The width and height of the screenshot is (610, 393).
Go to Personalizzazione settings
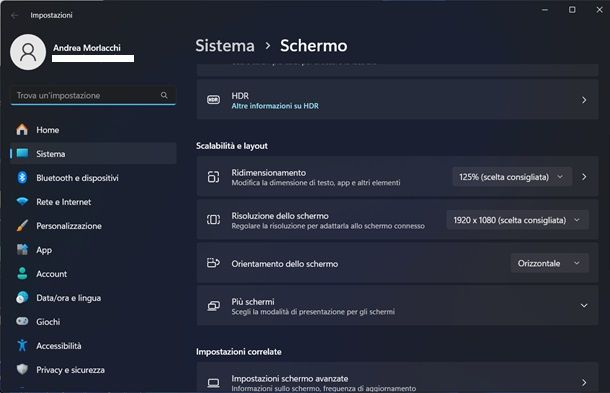click(x=93, y=226)
